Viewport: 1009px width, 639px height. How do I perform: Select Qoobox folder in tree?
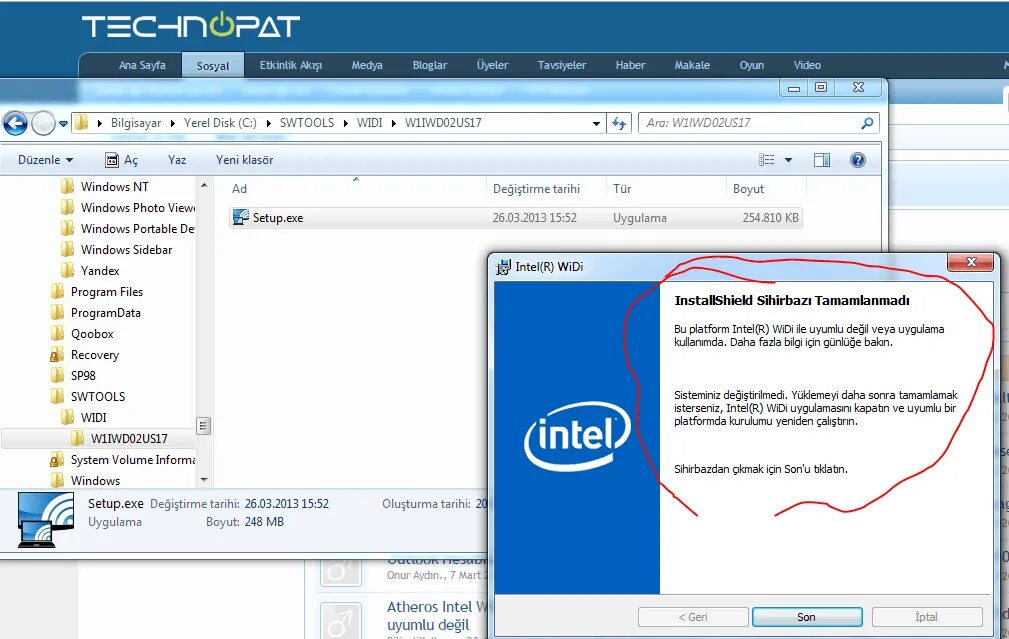click(92, 334)
